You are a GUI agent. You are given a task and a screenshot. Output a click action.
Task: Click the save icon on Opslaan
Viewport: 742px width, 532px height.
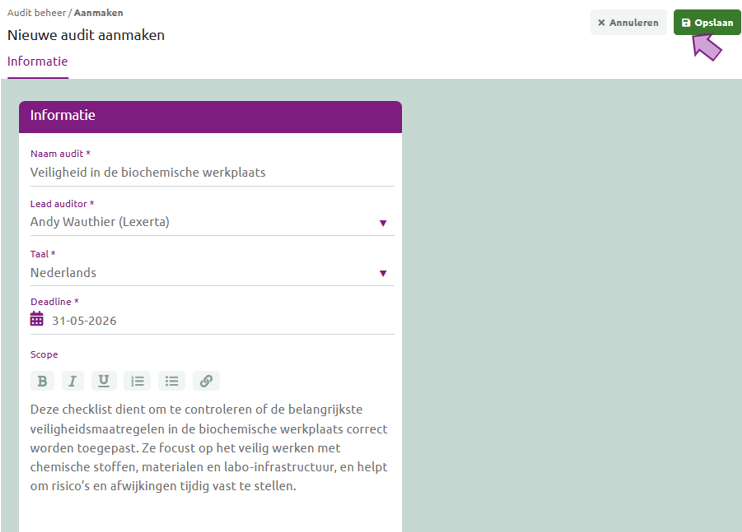pos(686,23)
